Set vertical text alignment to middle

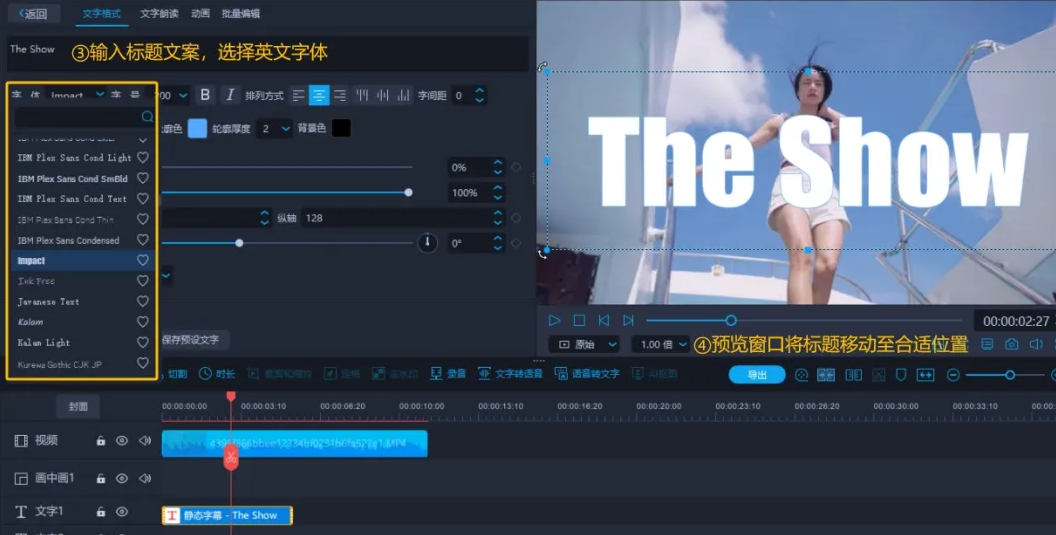click(383, 96)
